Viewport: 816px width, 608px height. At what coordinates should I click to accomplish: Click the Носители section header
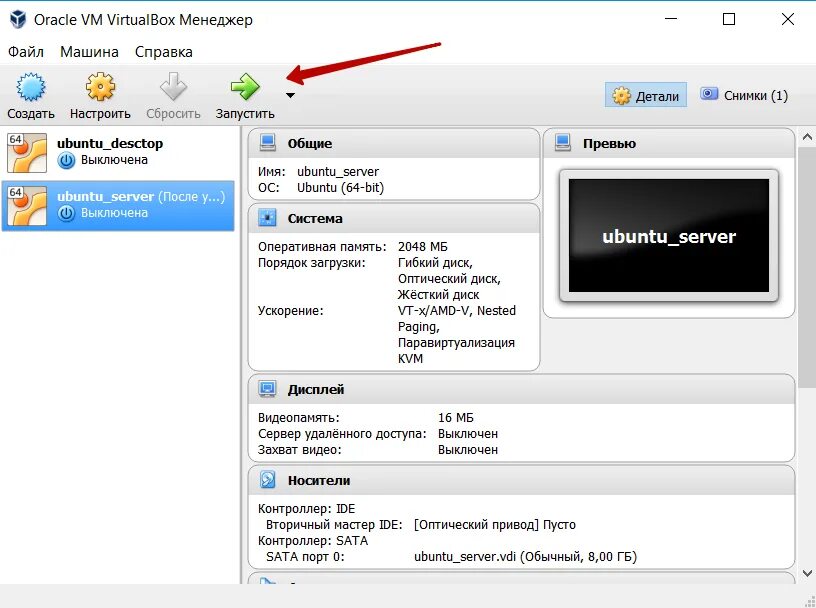pos(521,480)
